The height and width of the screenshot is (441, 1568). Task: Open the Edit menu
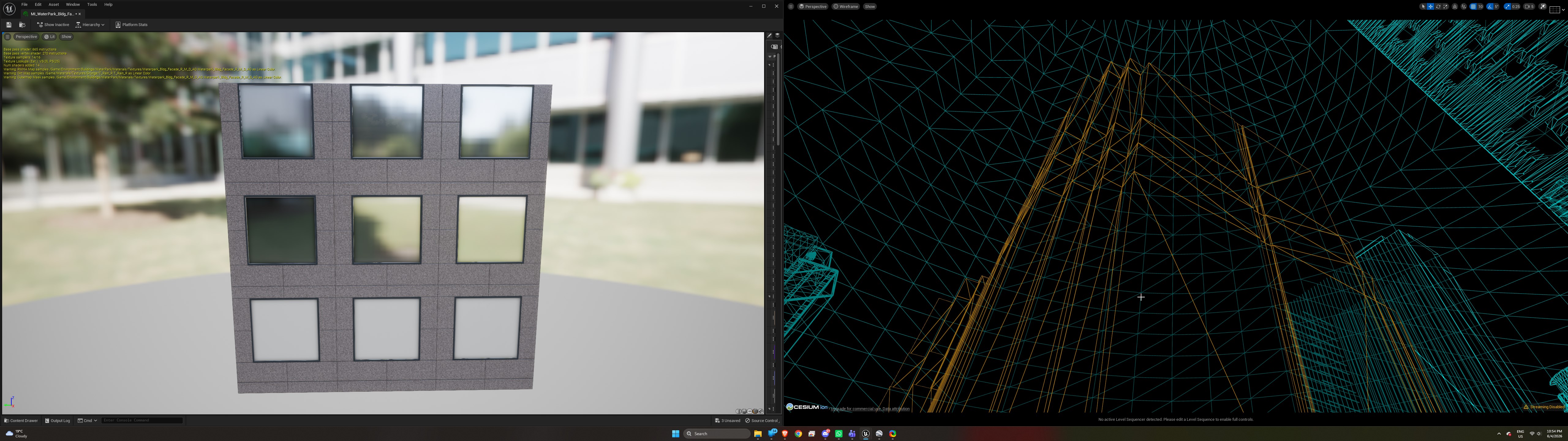pyautogui.click(x=38, y=4)
